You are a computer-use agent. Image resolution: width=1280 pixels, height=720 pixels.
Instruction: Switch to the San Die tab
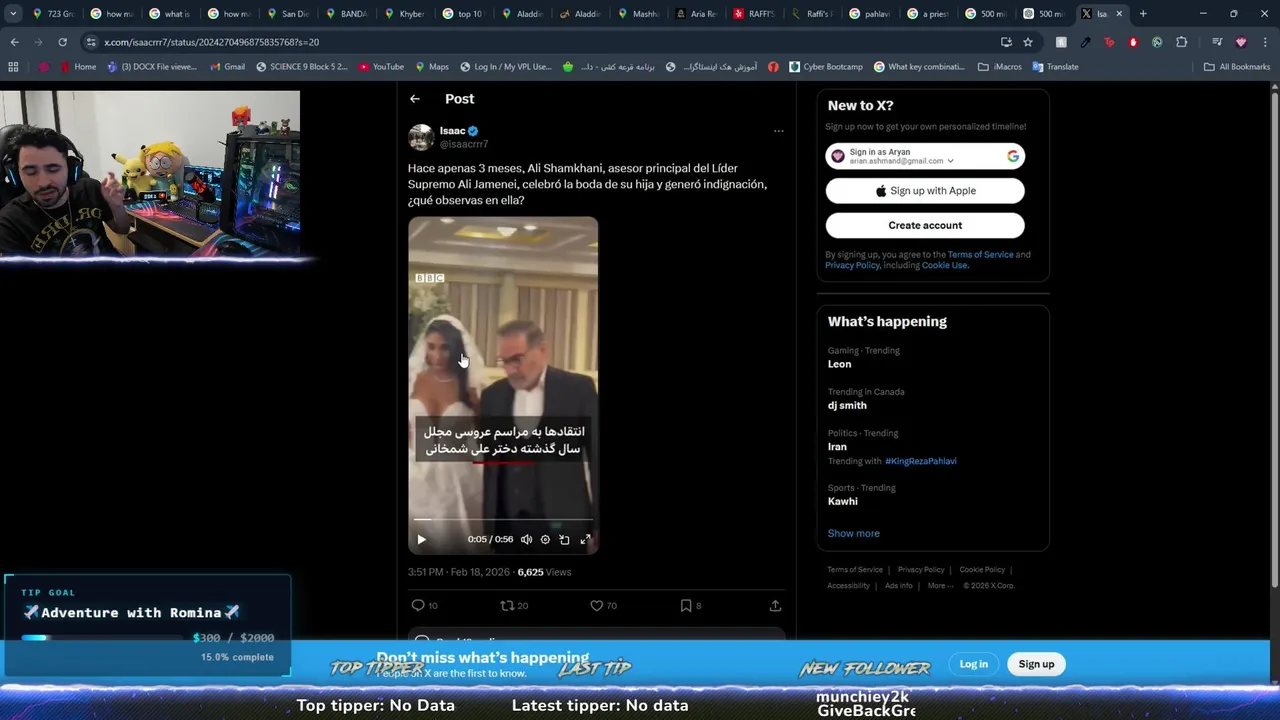(x=286, y=14)
